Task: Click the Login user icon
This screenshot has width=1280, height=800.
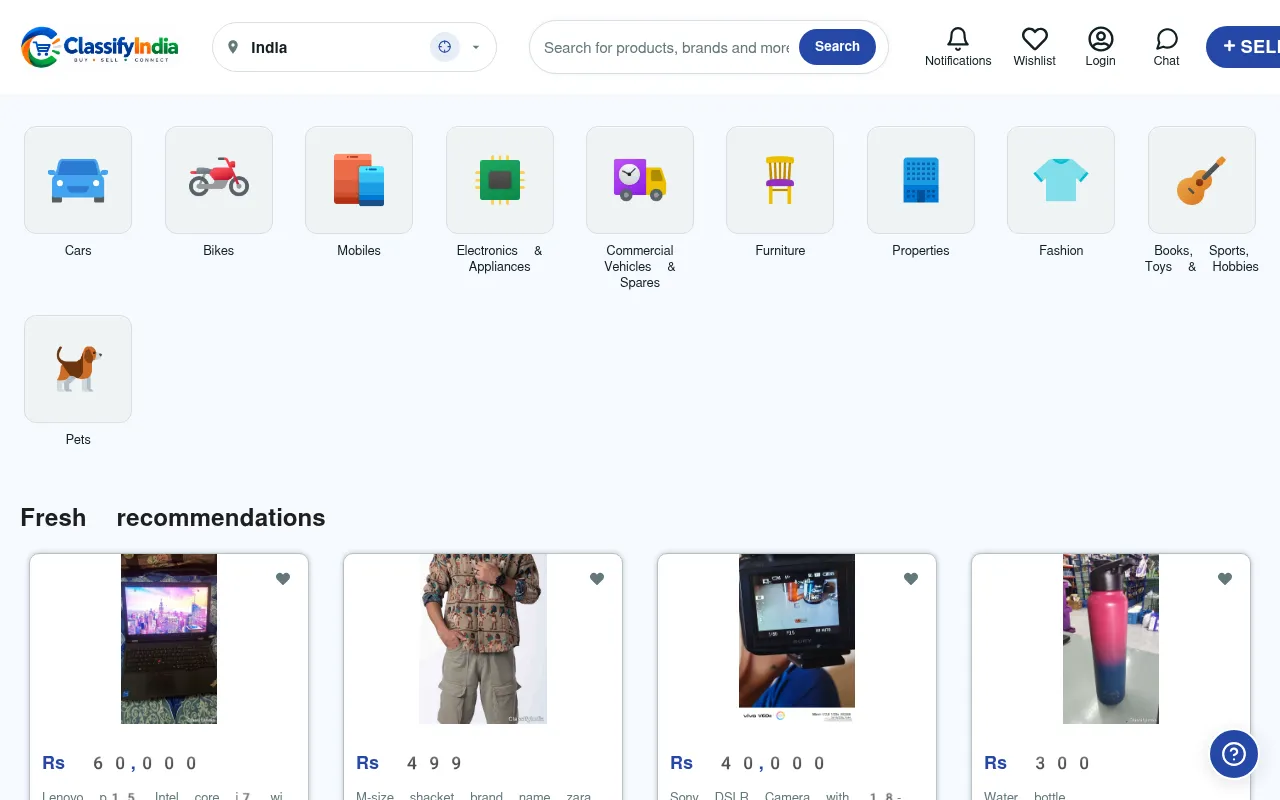Action: click(1101, 39)
